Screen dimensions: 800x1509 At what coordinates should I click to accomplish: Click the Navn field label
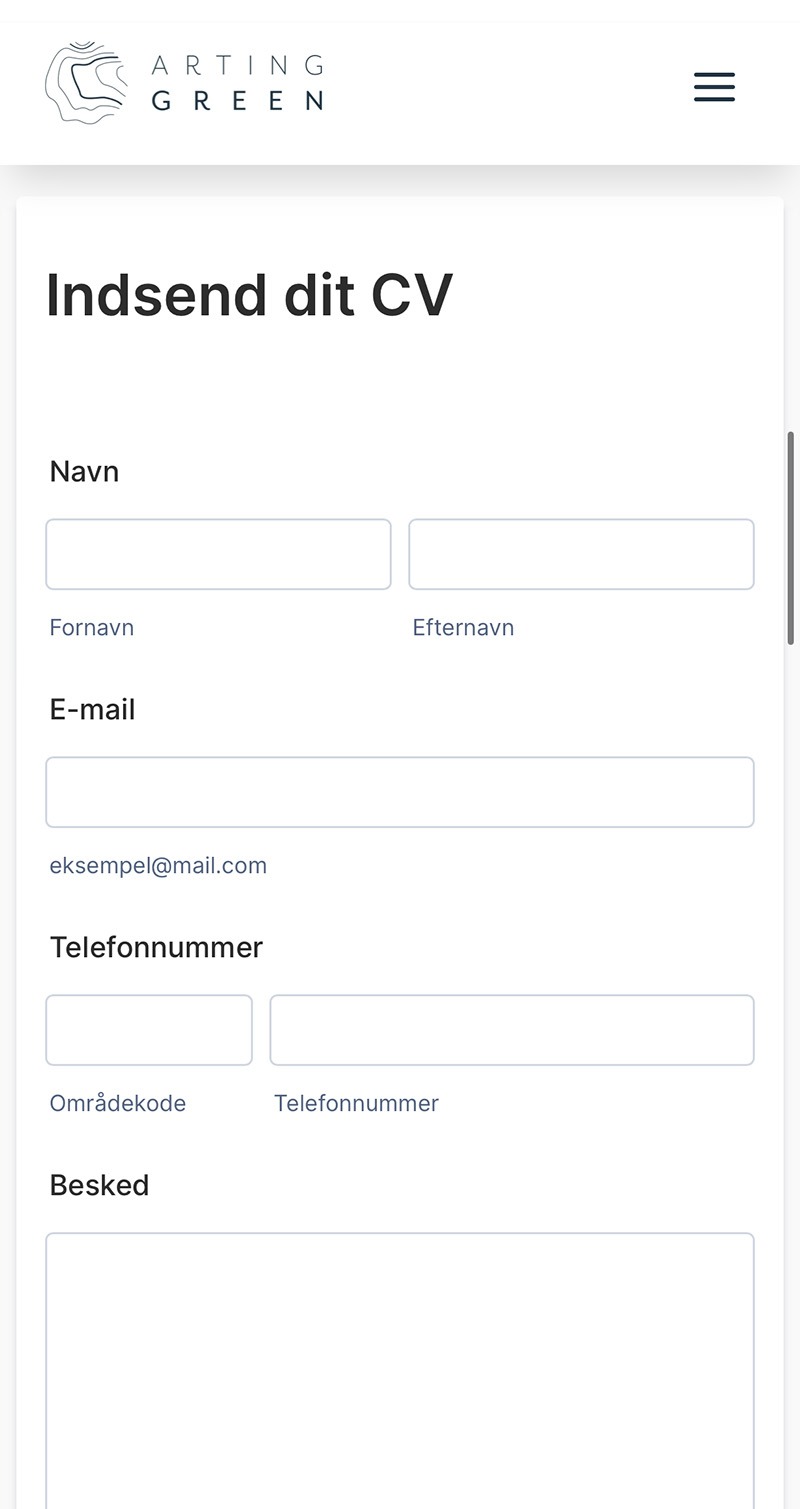coord(84,471)
